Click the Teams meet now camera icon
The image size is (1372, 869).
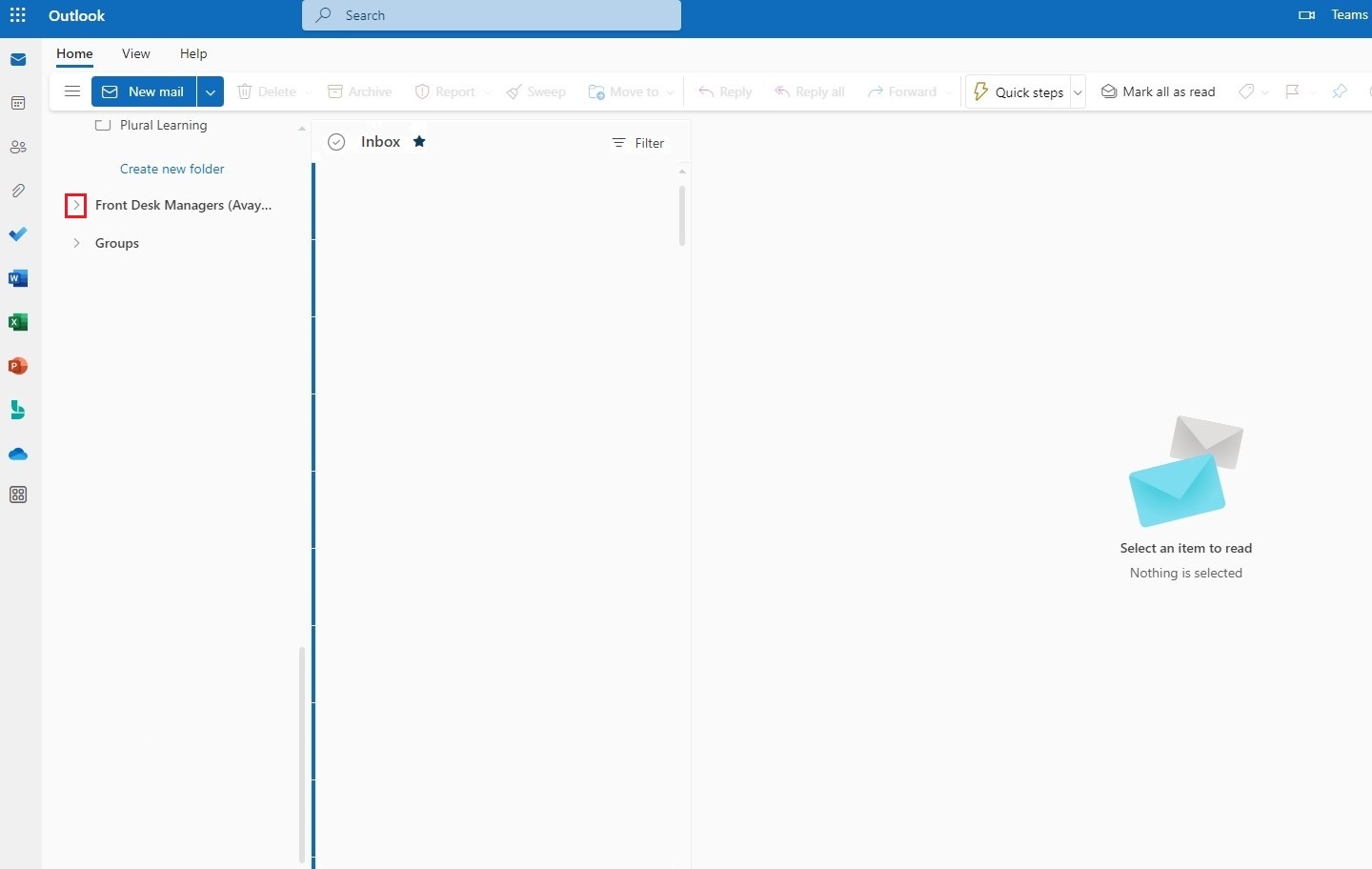(1307, 15)
